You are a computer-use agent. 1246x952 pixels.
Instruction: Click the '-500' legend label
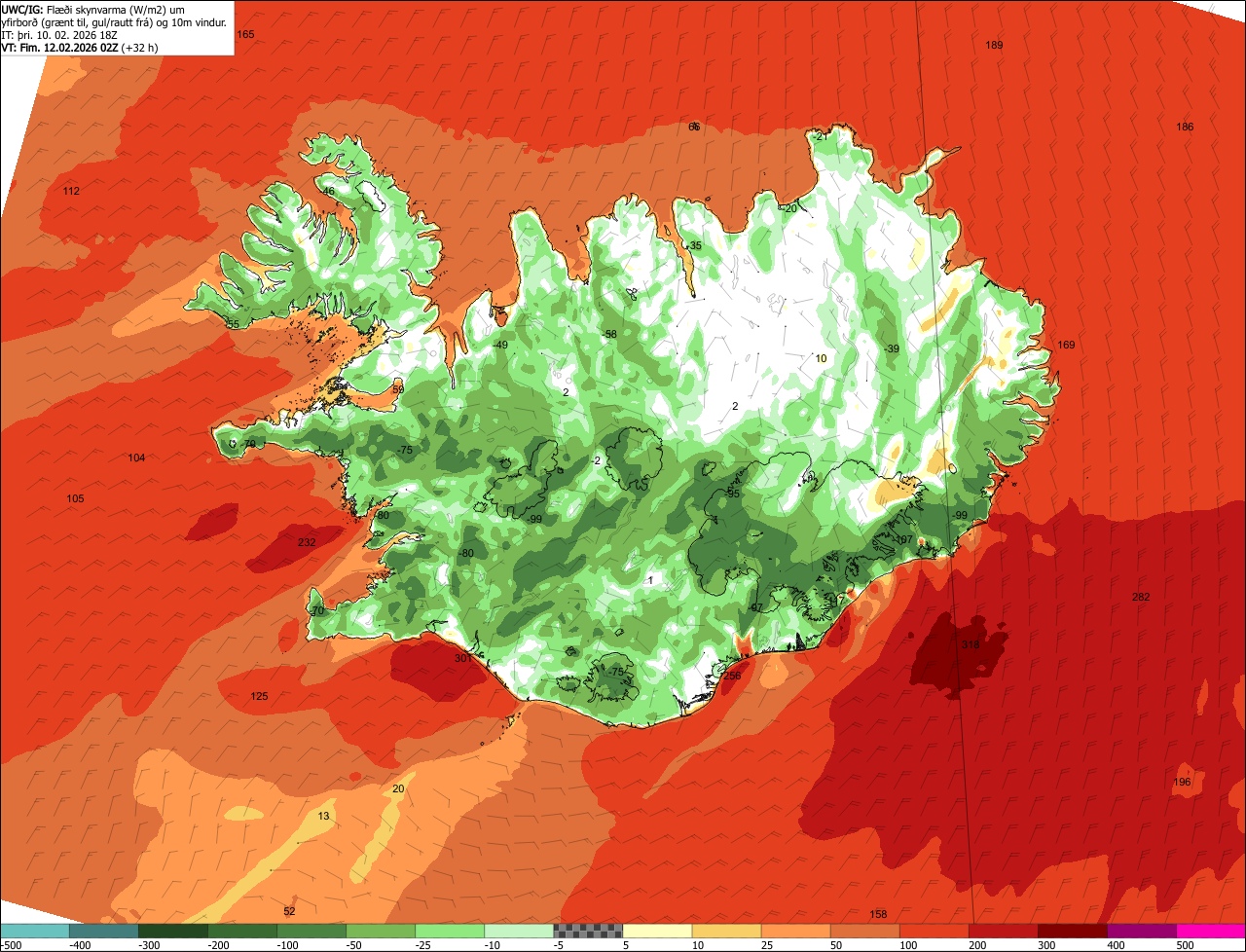(x=12, y=945)
